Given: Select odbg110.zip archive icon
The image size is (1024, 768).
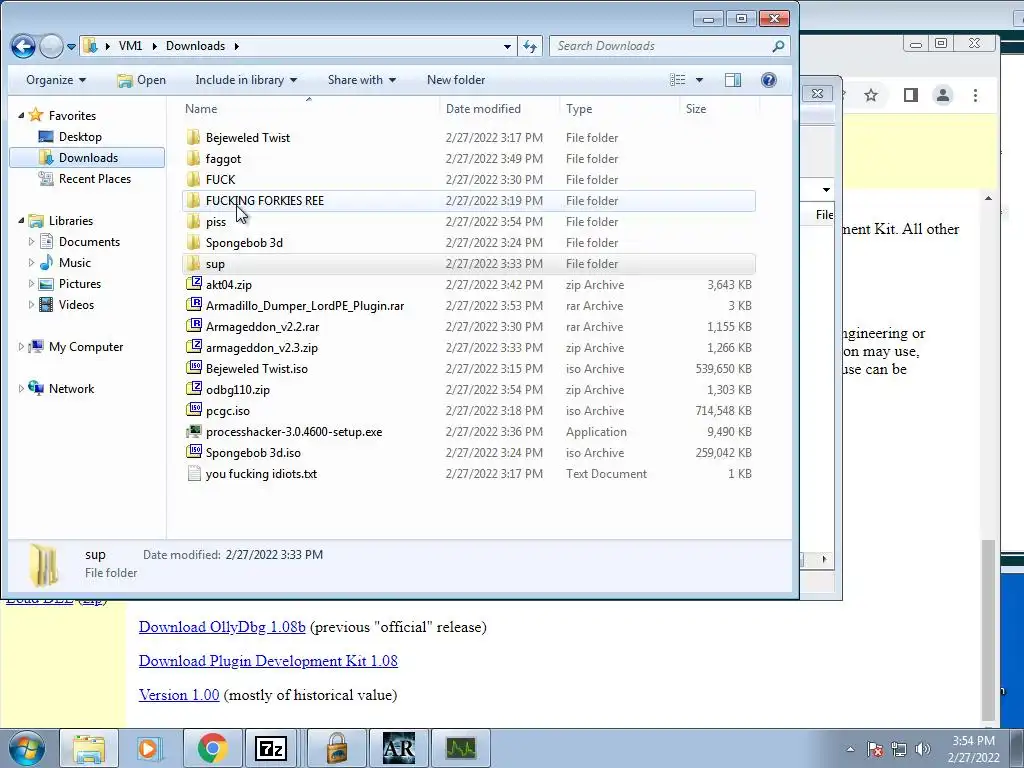Looking at the screenshot, I should tap(193, 389).
